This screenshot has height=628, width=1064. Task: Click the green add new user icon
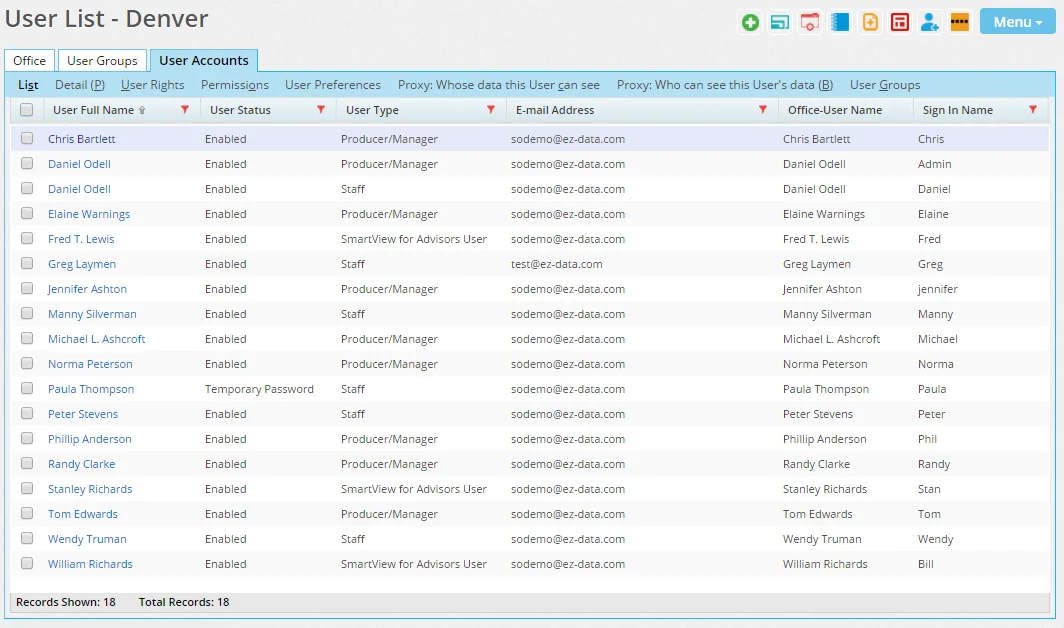(750, 22)
